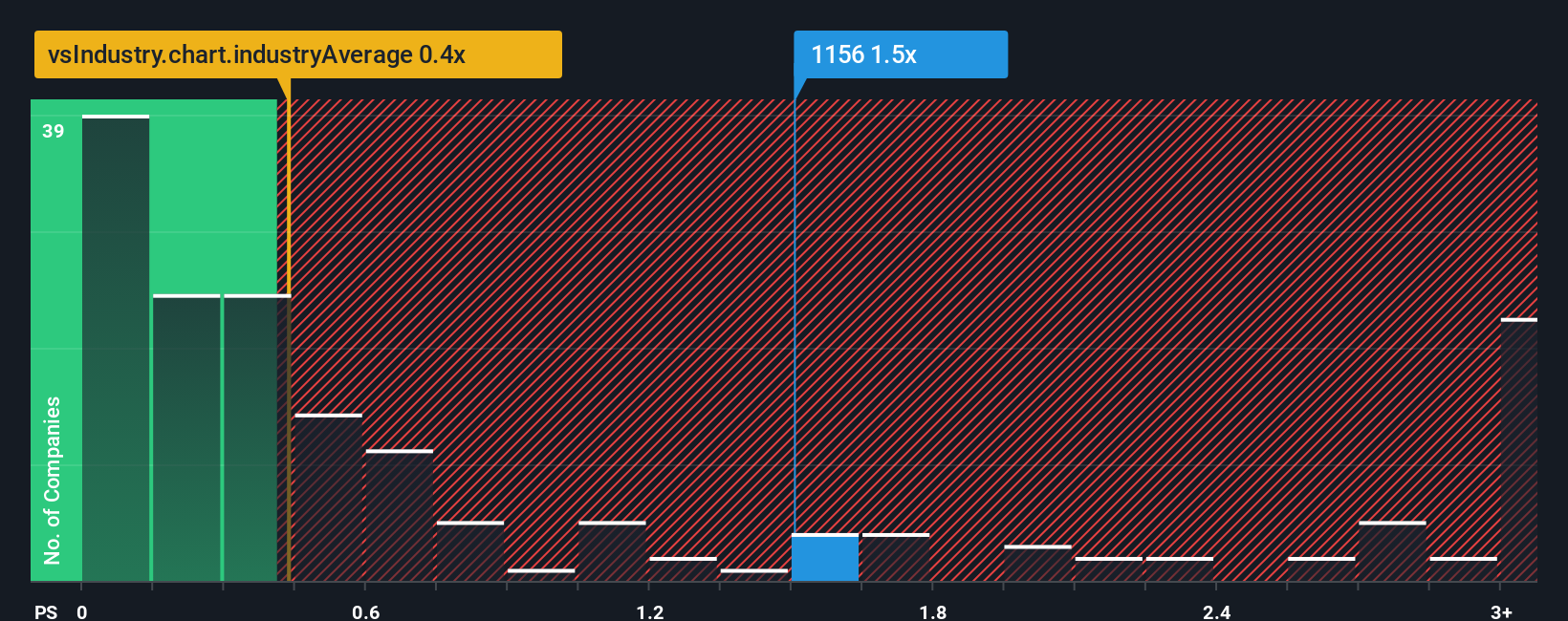Viewport: 1568px width, 621px height.
Task: Select the 3+ bar at far right
Action: tap(1519, 450)
